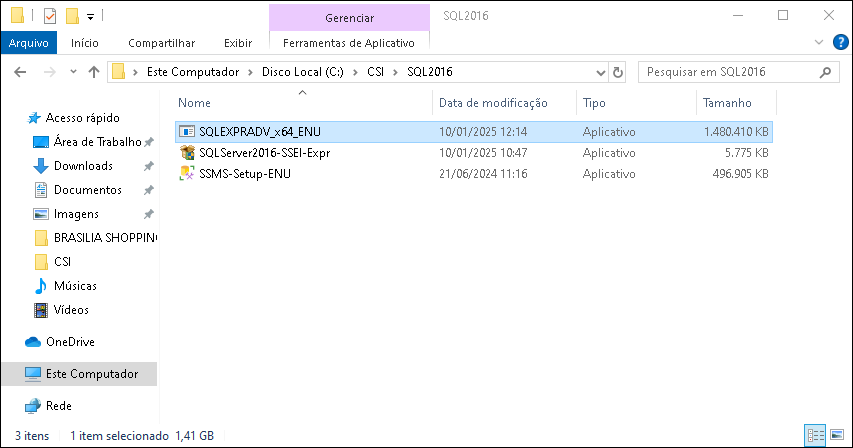This screenshot has width=853, height=448.
Task: Switch to details view in status bar
Action: [815, 435]
